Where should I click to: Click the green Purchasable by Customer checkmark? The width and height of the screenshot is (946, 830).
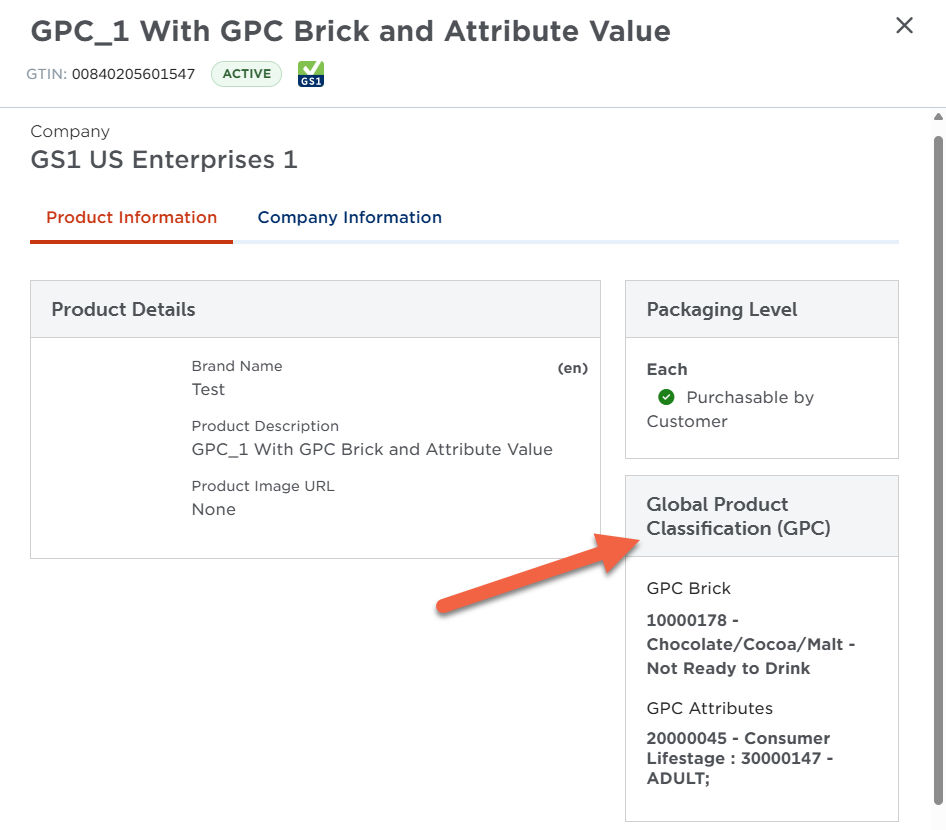[666, 397]
